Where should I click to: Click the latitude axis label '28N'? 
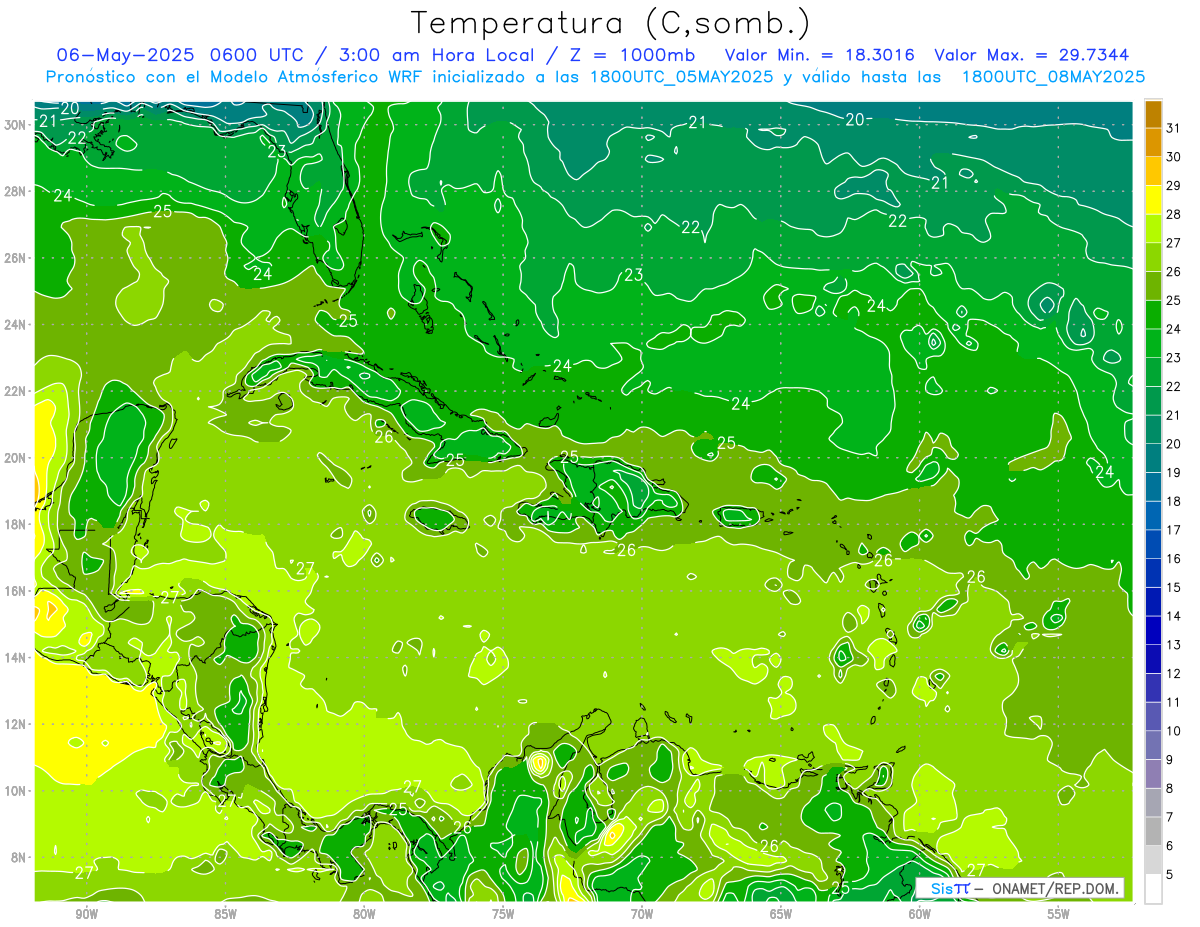pyautogui.click(x=14, y=191)
